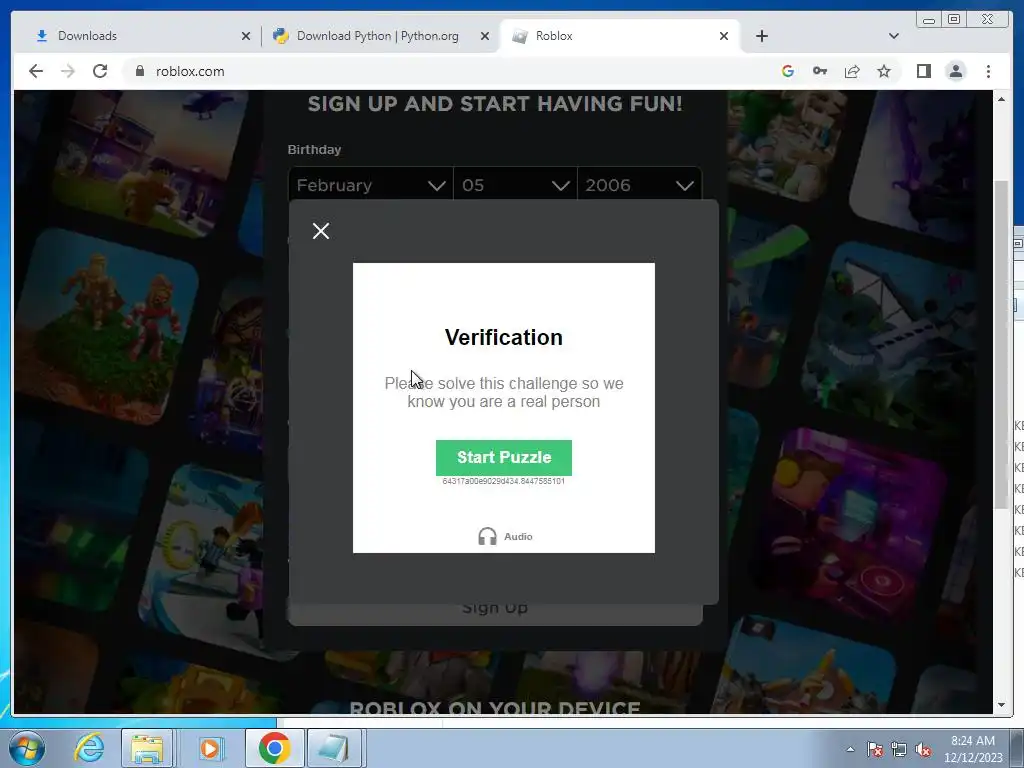
Task: Click the muted volume tray icon
Action: tap(923, 749)
